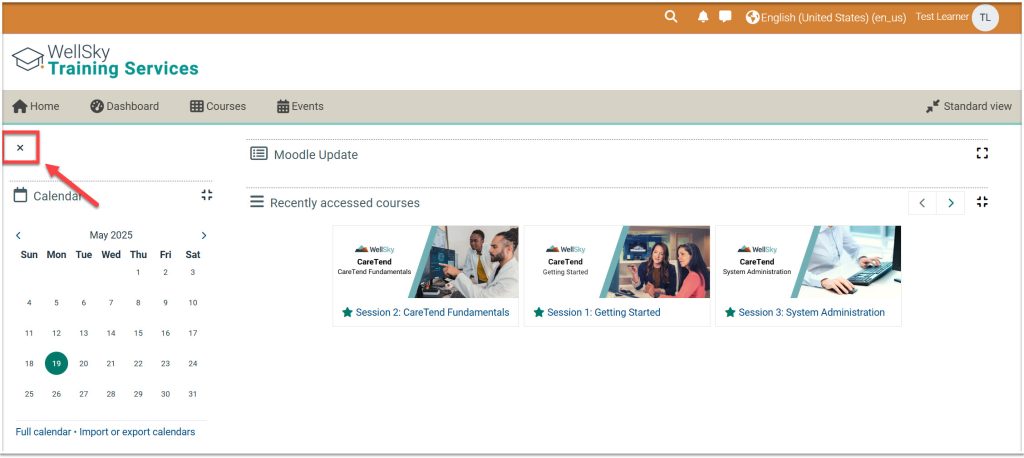Click the Calendar block icon
The width and height of the screenshot is (1024, 458).
20,195
